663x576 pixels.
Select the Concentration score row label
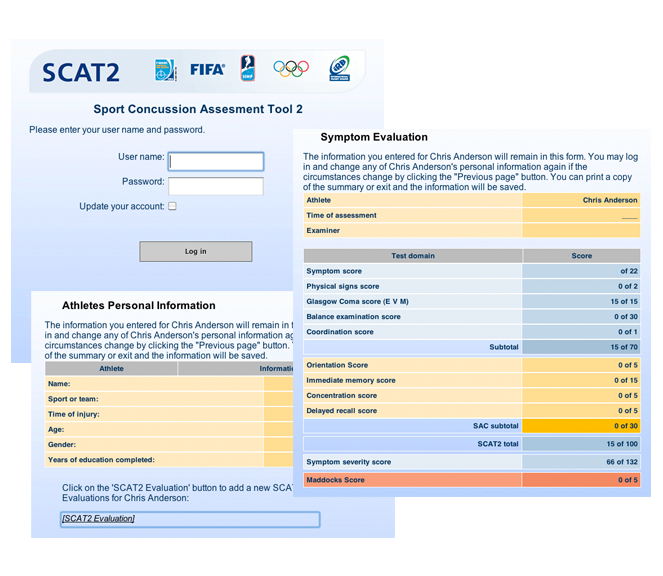pyautogui.click(x=342, y=395)
